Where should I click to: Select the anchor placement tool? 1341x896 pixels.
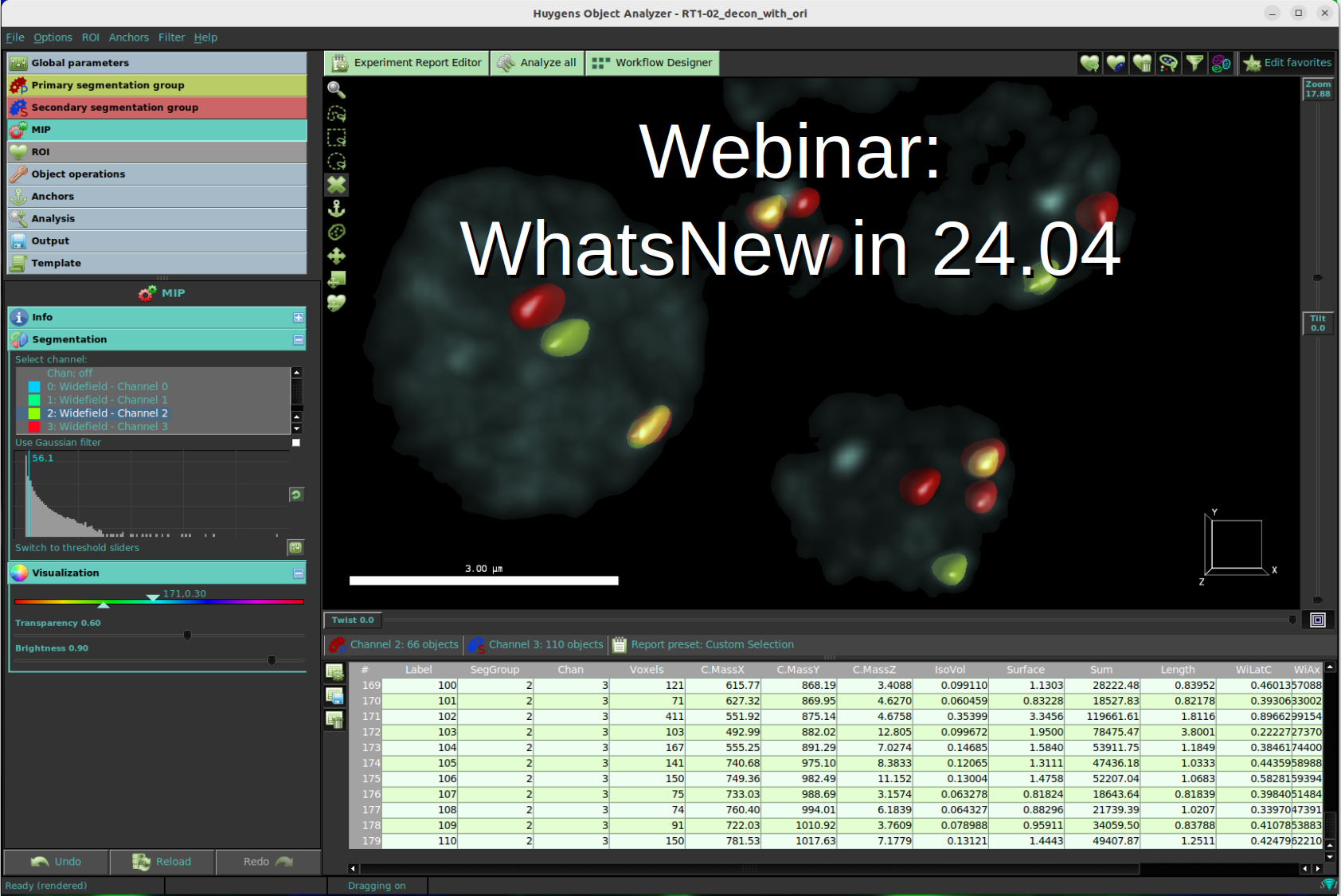[336, 209]
